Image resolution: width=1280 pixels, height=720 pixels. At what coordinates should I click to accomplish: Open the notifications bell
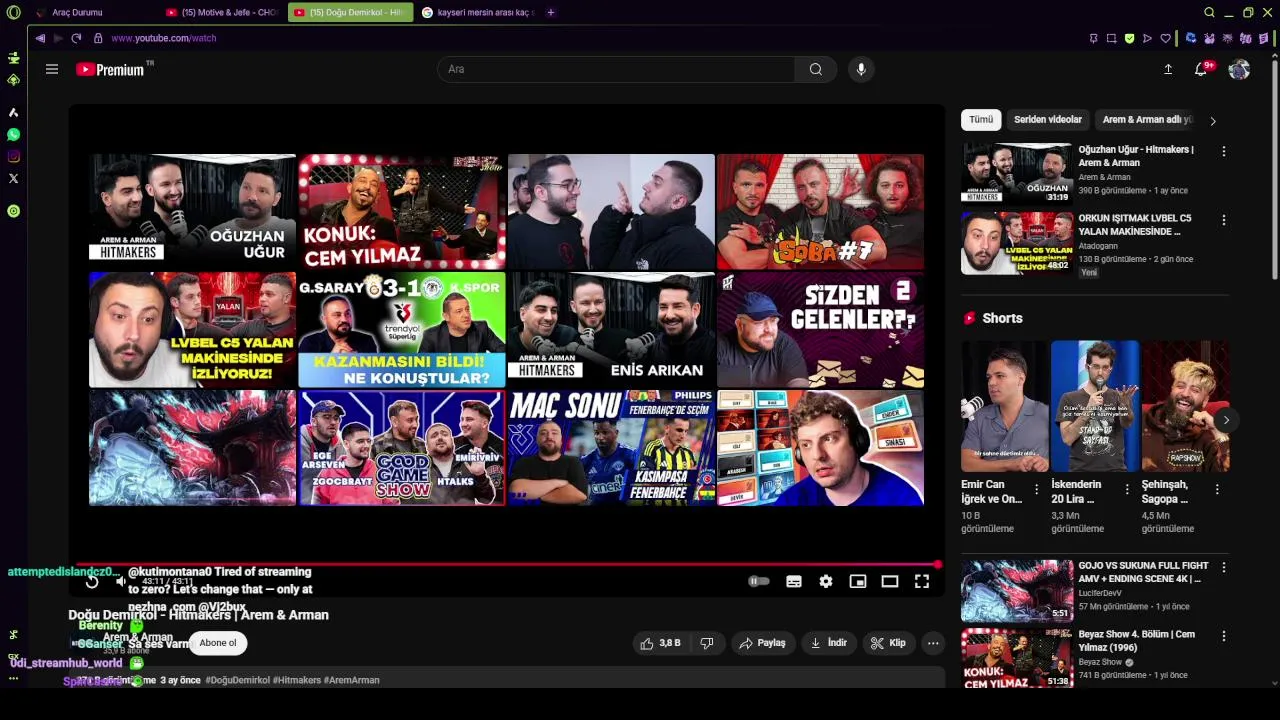(1201, 69)
